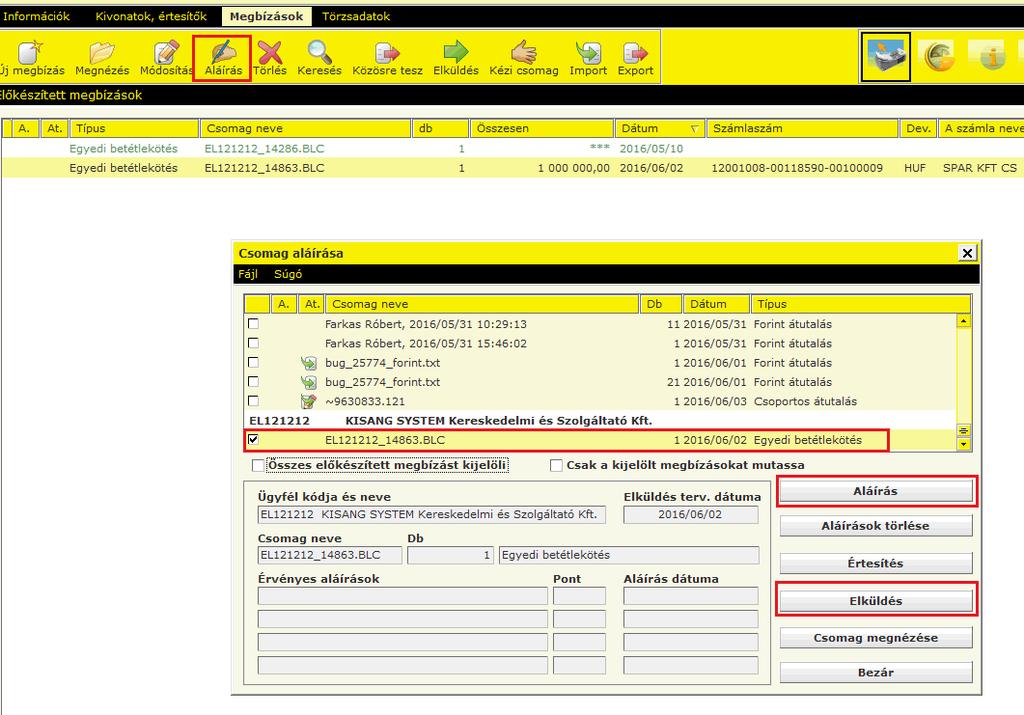Click the status icon on ~9630833.121 row
Screen dimensions: 1024x715
click(308, 401)
